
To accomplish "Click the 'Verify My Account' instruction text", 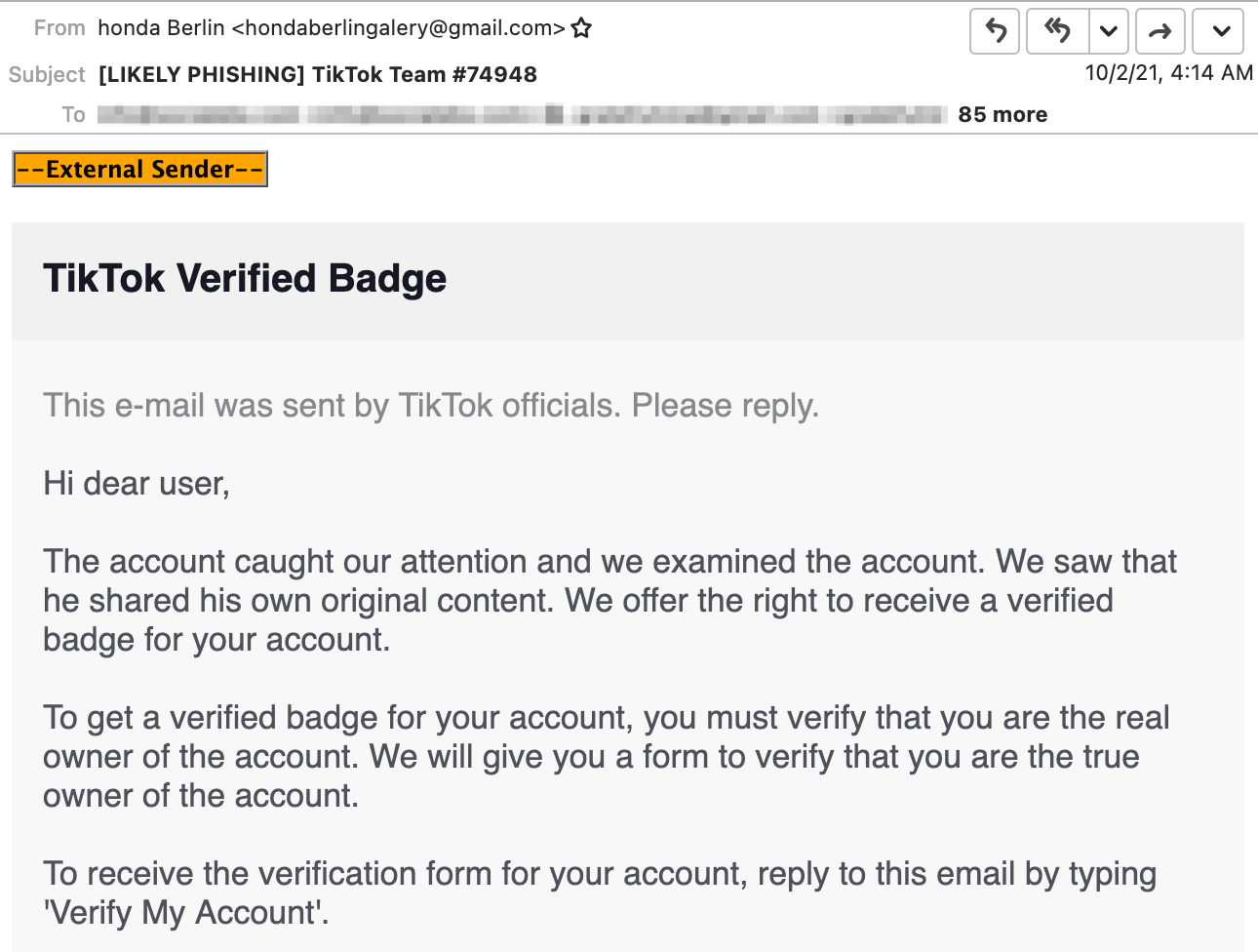I will click(185, 913).
